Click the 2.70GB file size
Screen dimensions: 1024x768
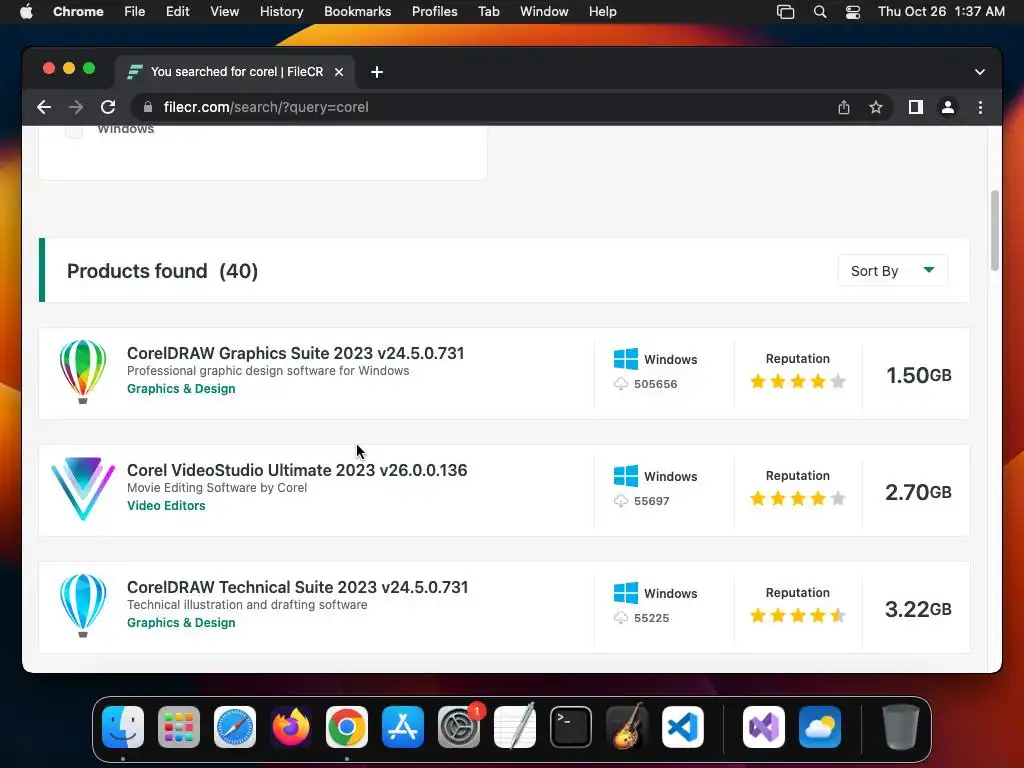click(x=918, y=492)
